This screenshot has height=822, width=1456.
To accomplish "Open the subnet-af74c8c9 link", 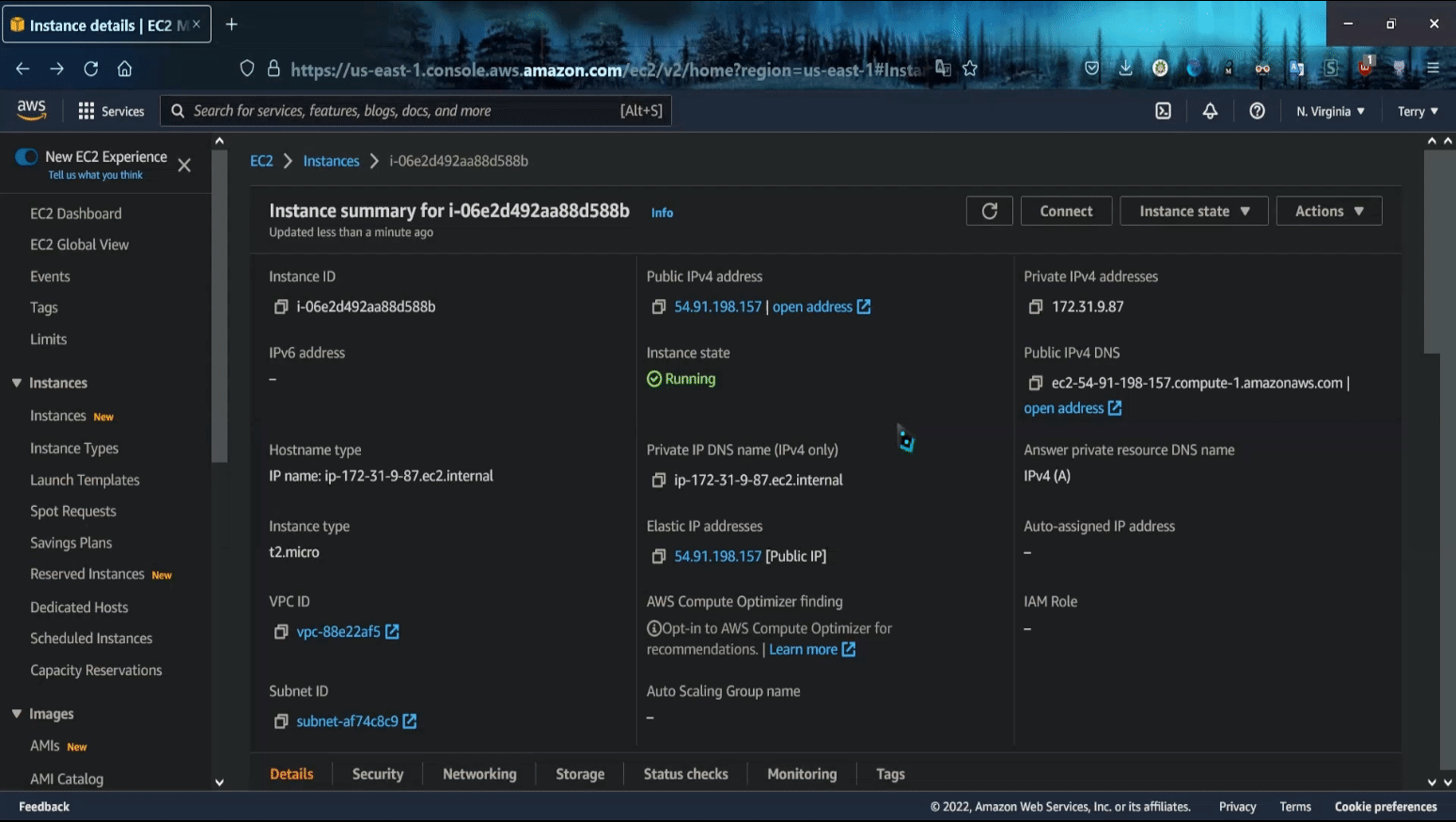I will click(x=356, y=721).
